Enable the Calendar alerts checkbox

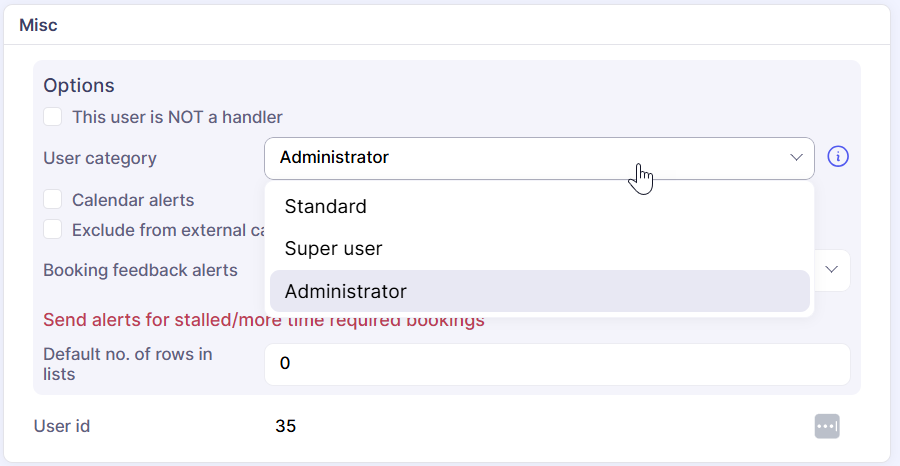(53, 200)
